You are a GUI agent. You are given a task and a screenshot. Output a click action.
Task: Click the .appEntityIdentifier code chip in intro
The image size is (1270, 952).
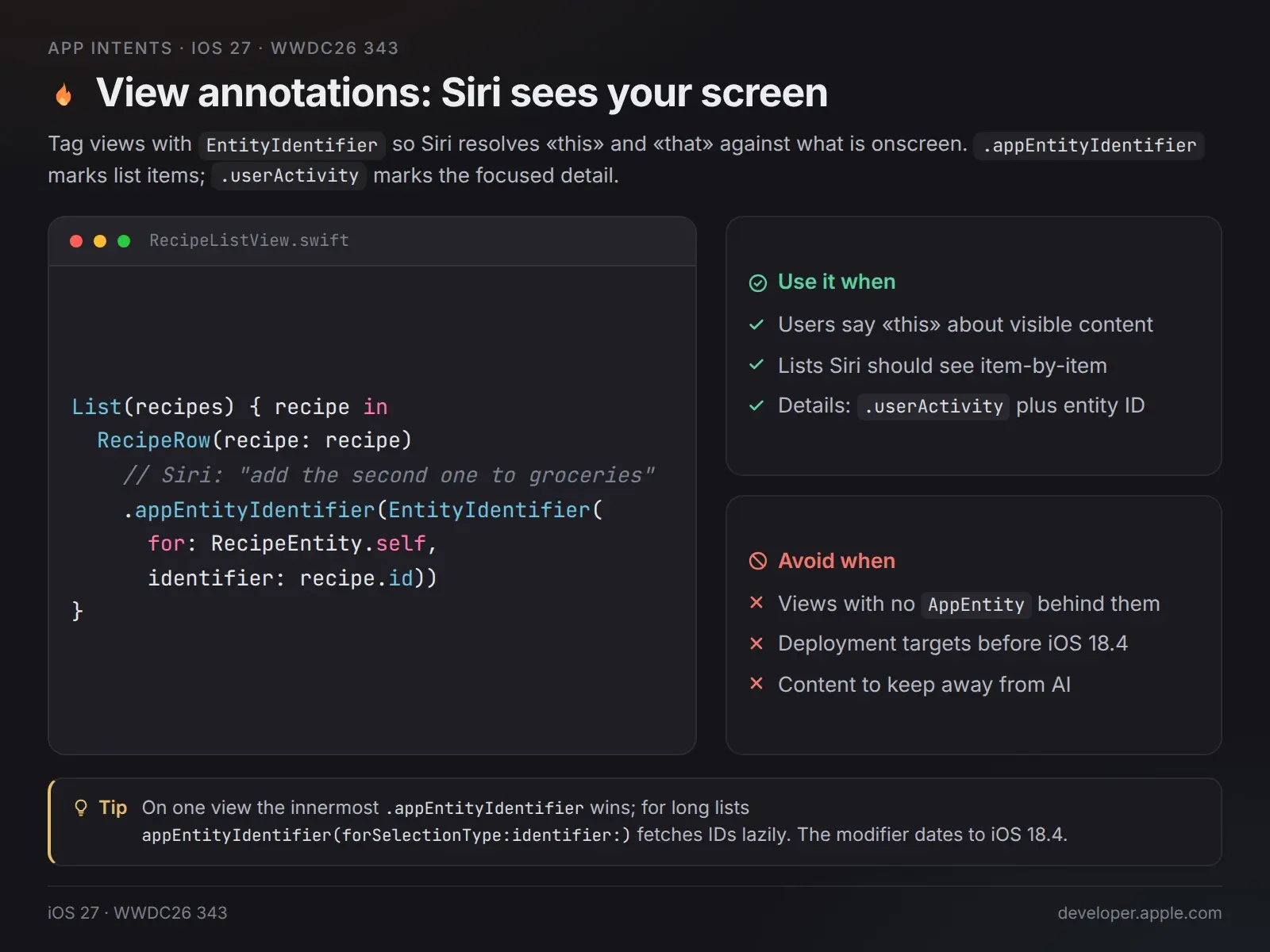coord(1089,145)
